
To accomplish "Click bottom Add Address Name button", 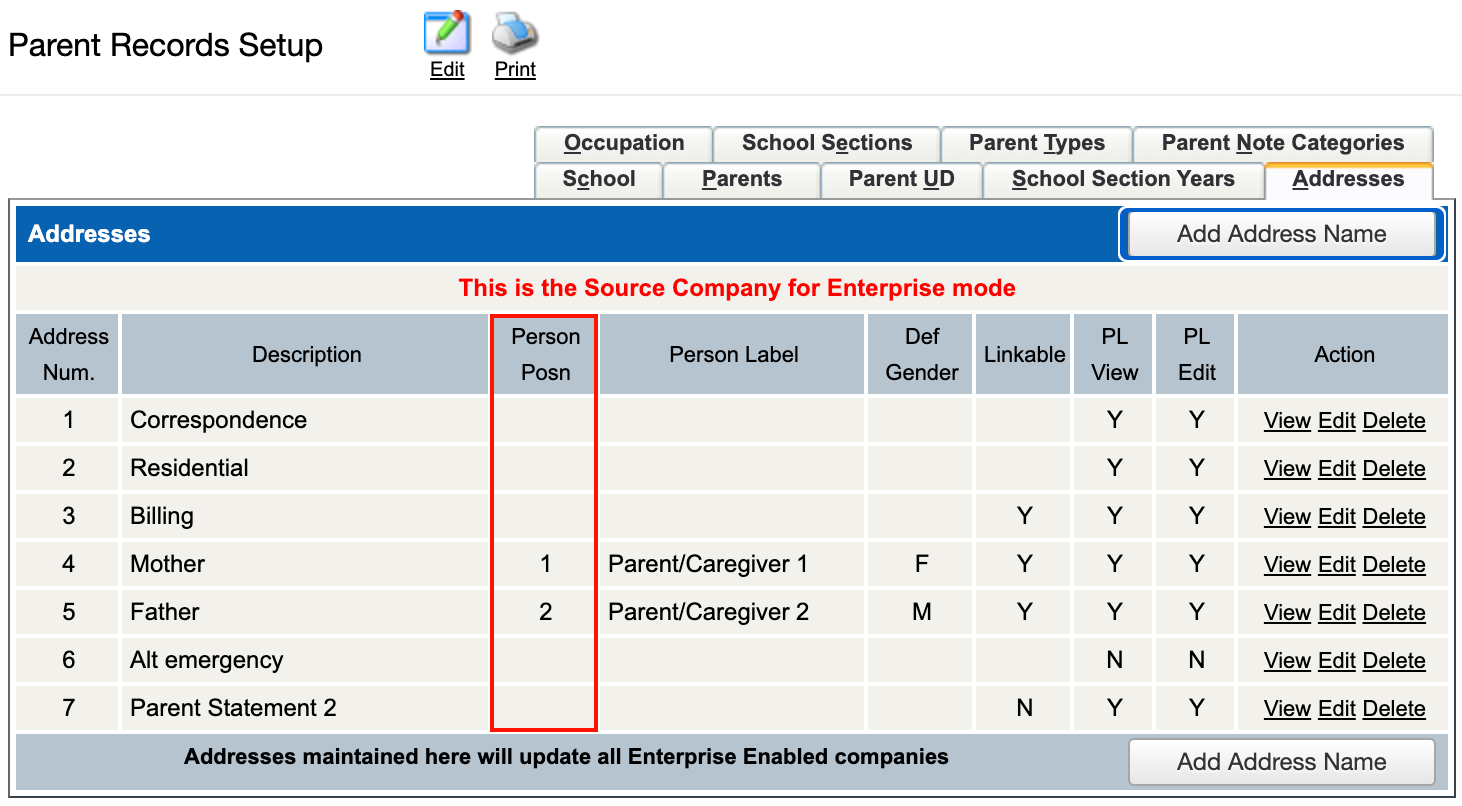I will (x=1281, y=762).
